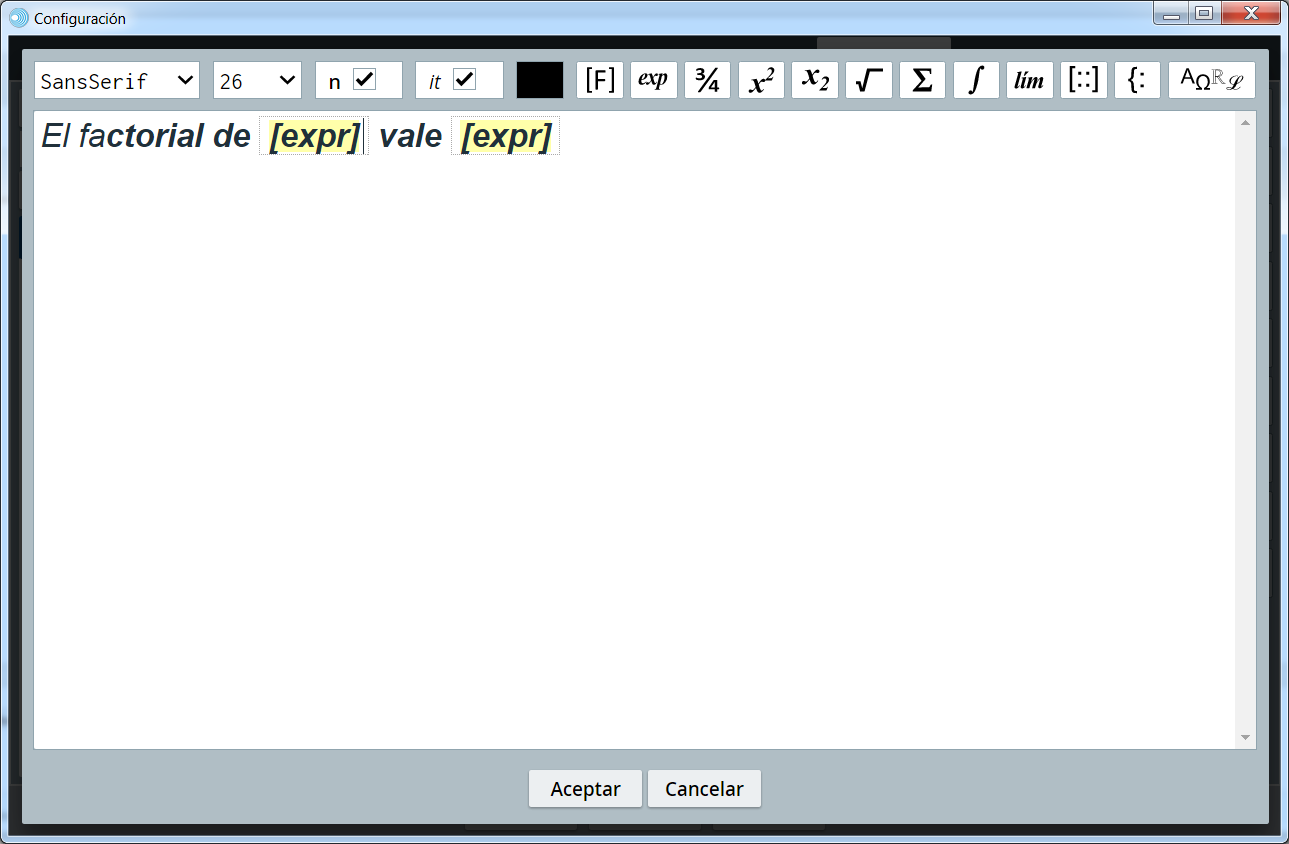Toggle the italic 'it' checkbox

(464, 80)
